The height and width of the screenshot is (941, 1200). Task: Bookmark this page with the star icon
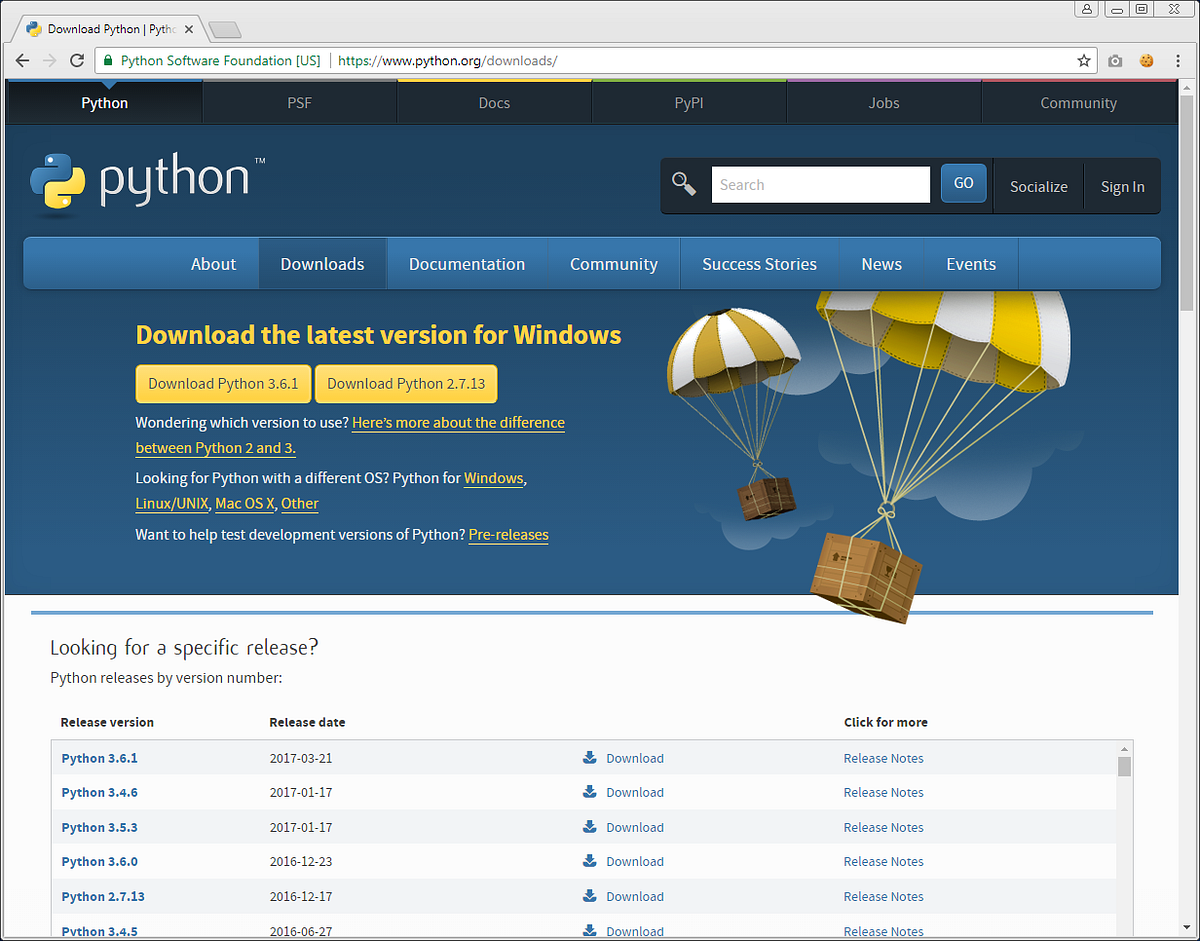click(1083, 60)
